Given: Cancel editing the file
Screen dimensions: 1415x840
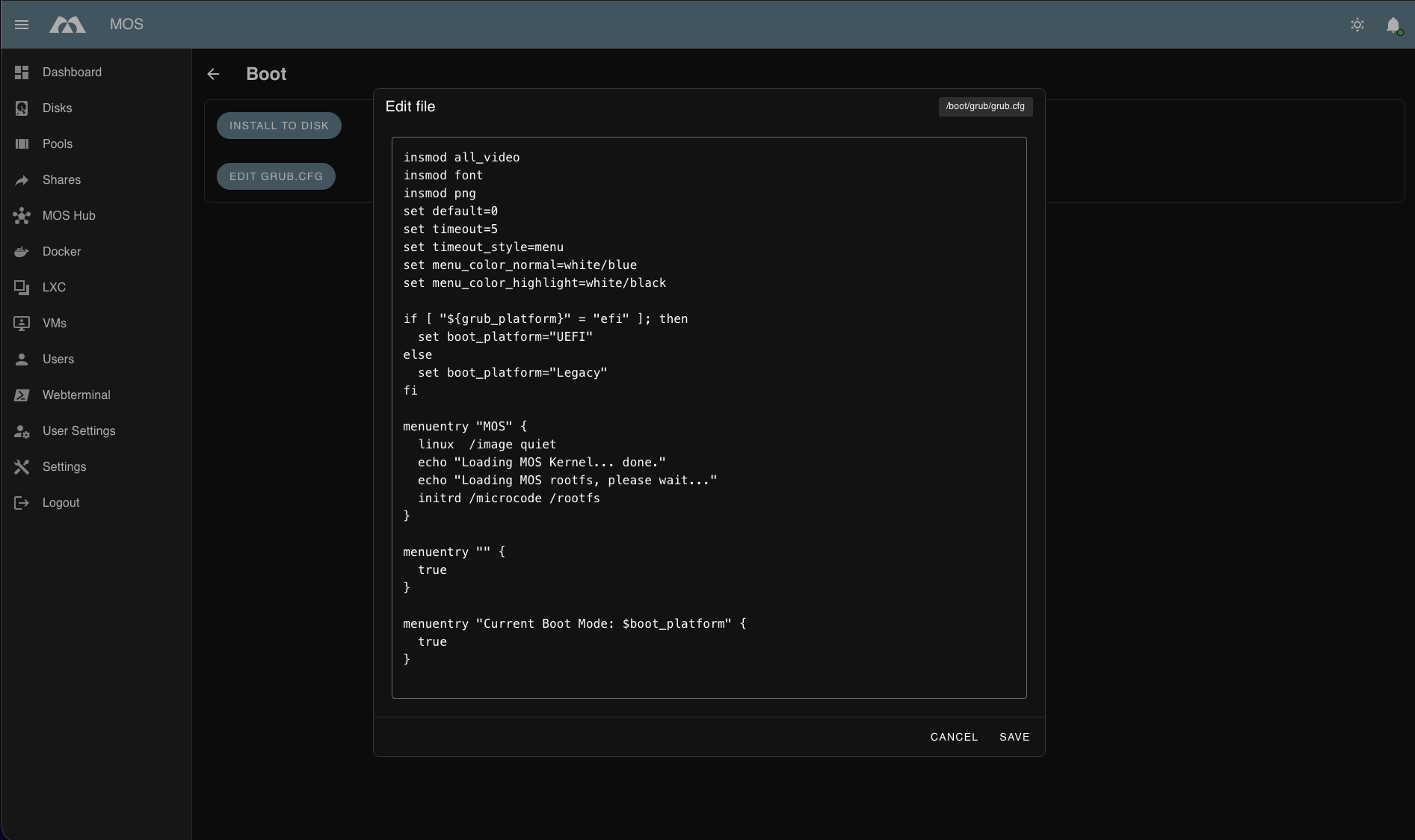Looking at the screenshot, I should tap(954, 737).
